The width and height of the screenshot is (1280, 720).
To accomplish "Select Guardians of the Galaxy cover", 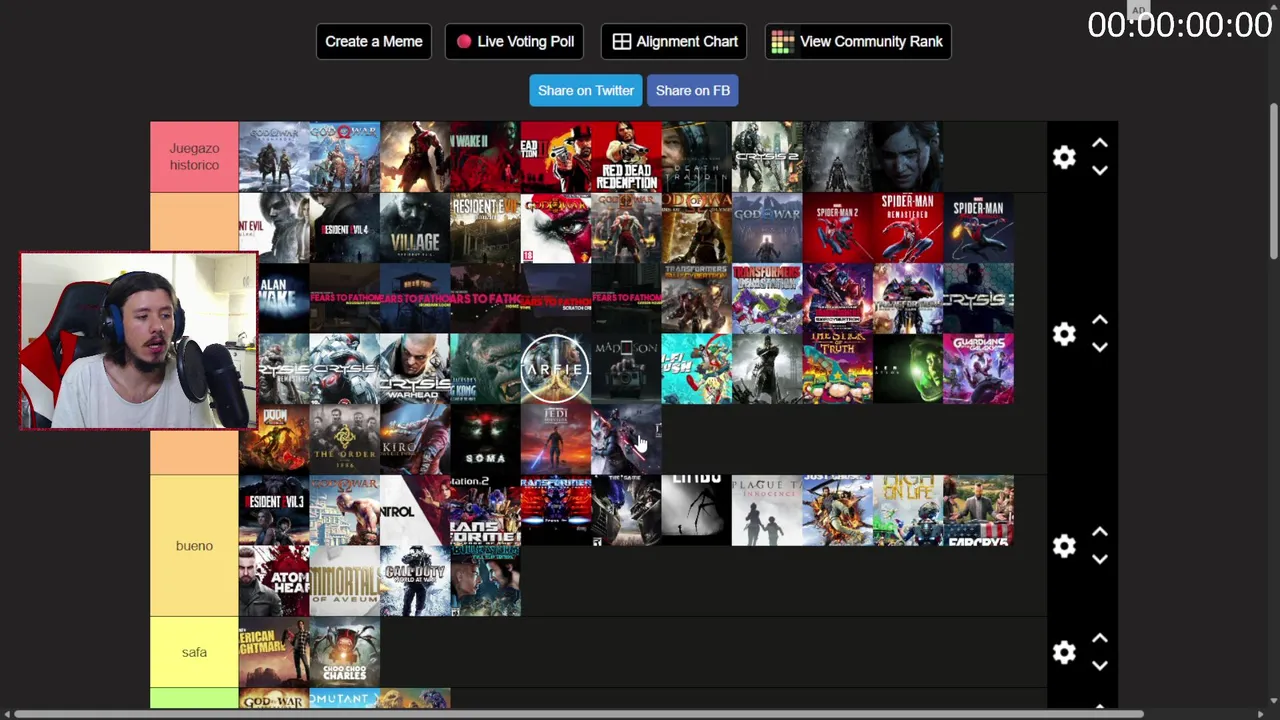I will (x=978, y=369).
